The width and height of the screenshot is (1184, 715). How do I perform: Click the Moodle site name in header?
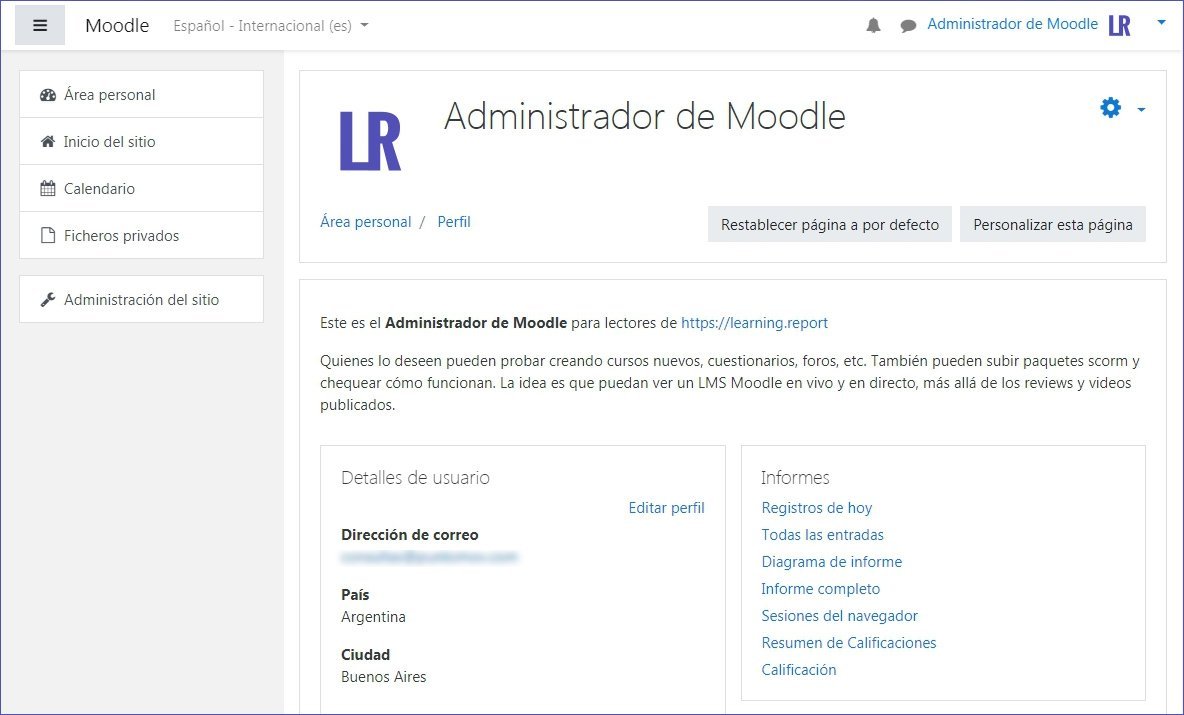117,26
